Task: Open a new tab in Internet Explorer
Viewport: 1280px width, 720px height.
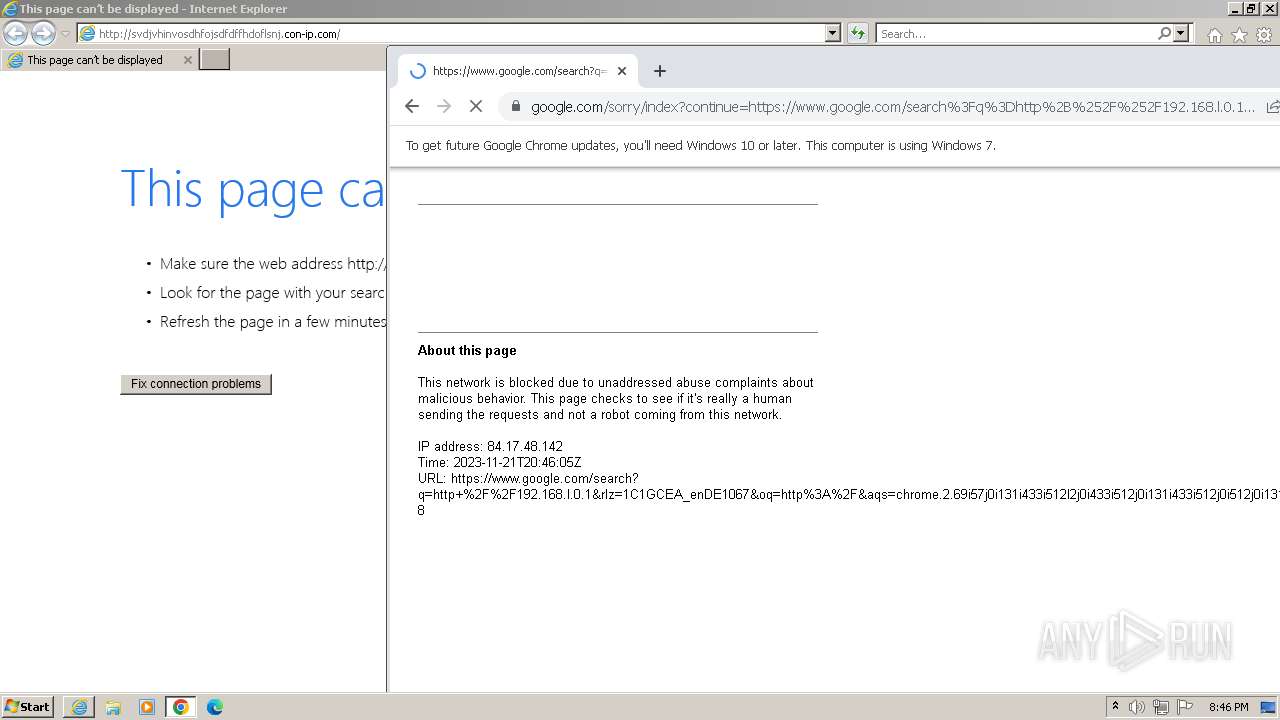Action: 215,60
